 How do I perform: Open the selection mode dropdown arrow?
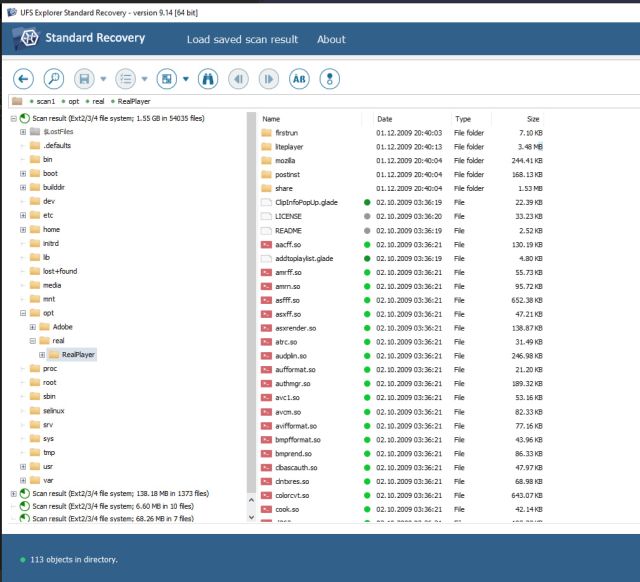(186, 79)
